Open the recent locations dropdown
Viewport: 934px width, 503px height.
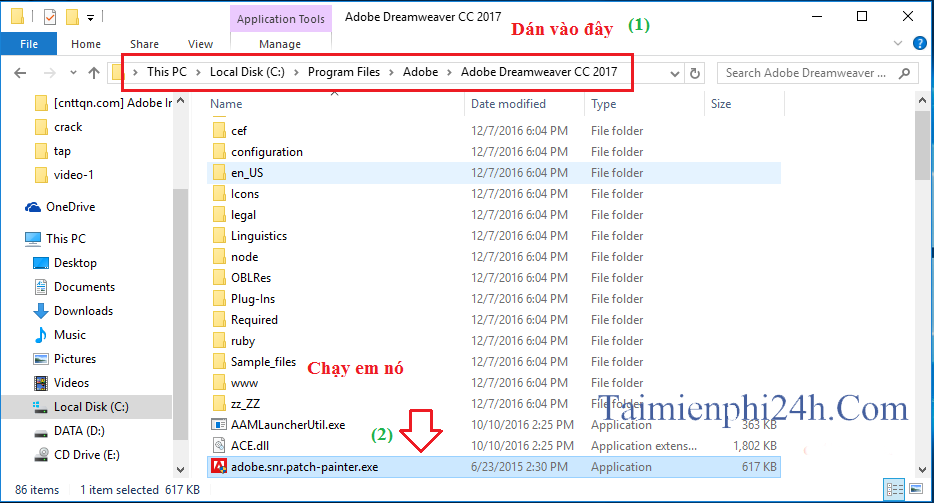73,73
